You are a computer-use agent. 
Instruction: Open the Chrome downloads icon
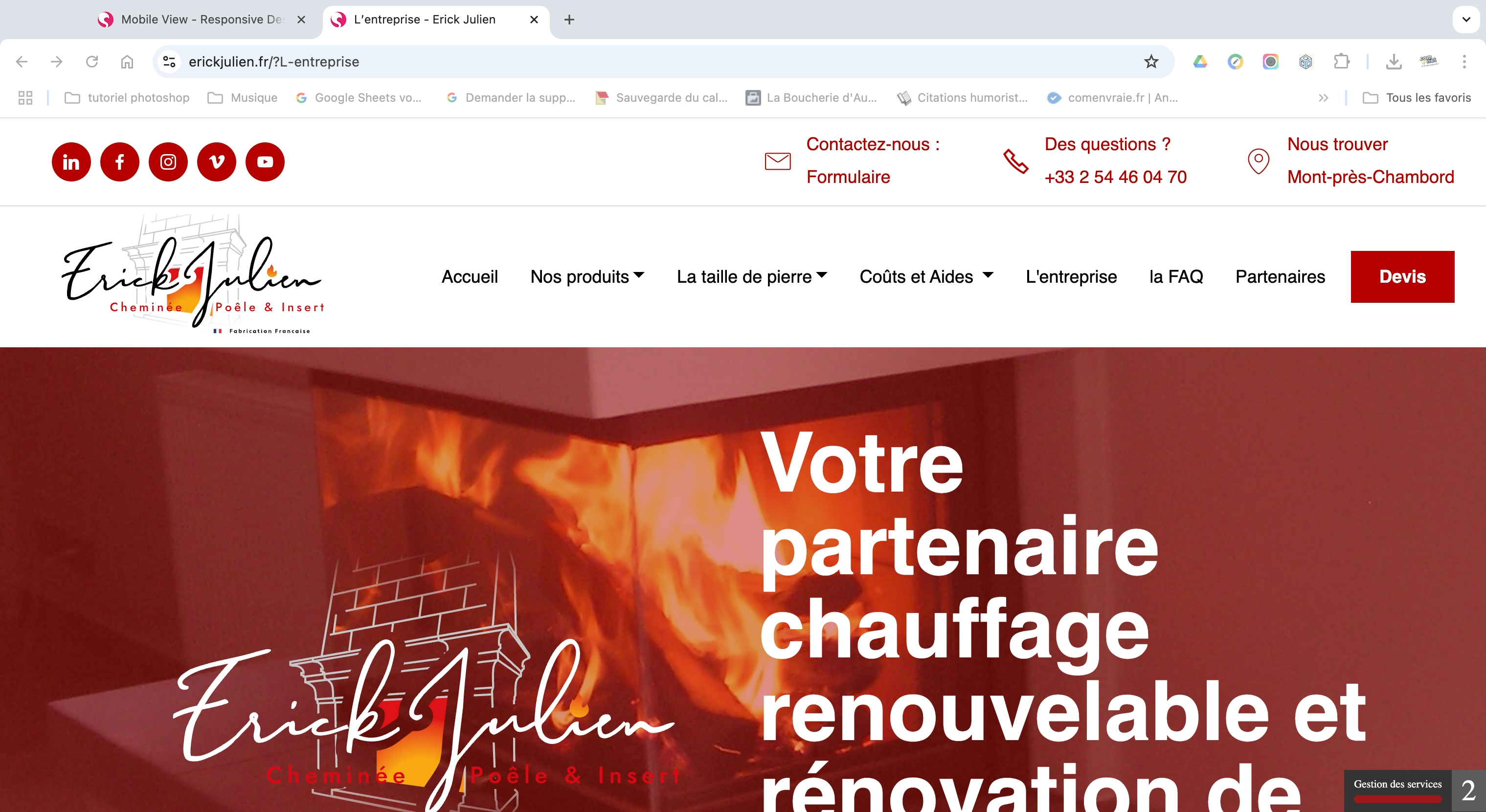pyautogui.click(x=1394, y=62)
